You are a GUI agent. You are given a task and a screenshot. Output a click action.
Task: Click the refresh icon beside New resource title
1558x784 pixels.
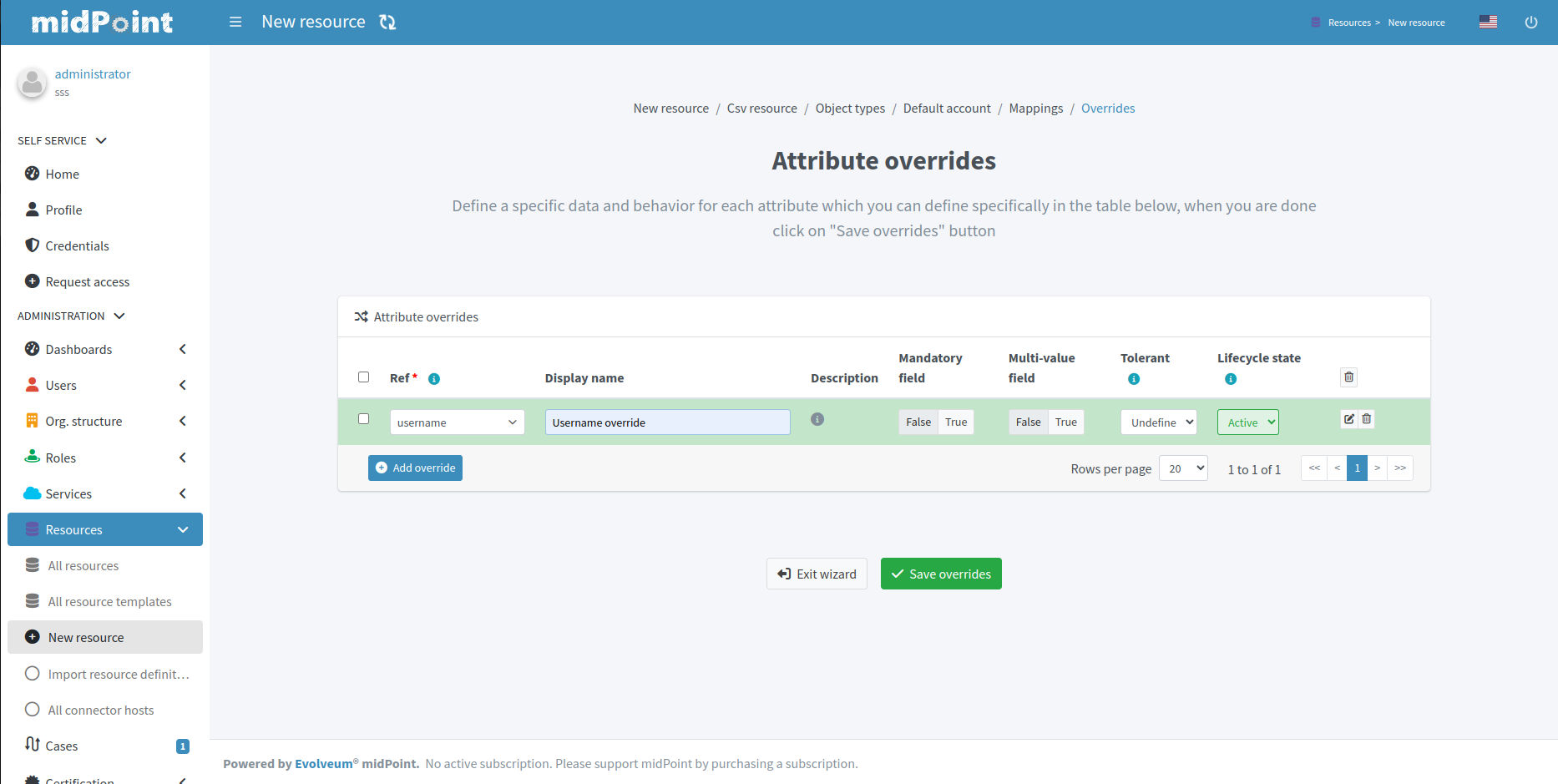pyautogui.click(x=387, y=22)
